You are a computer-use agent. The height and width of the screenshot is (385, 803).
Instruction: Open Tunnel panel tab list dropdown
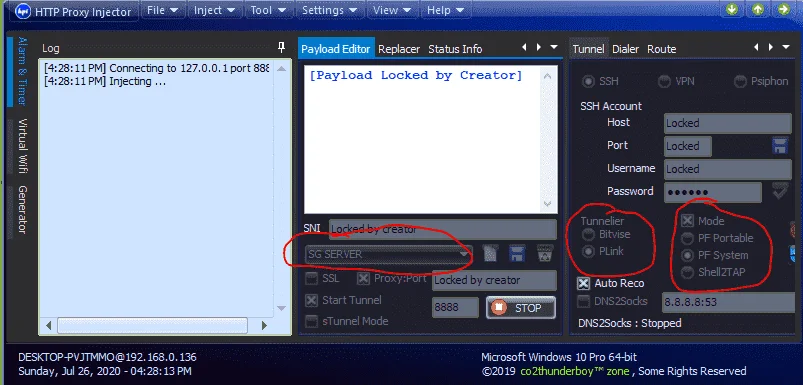click(786, 47)
